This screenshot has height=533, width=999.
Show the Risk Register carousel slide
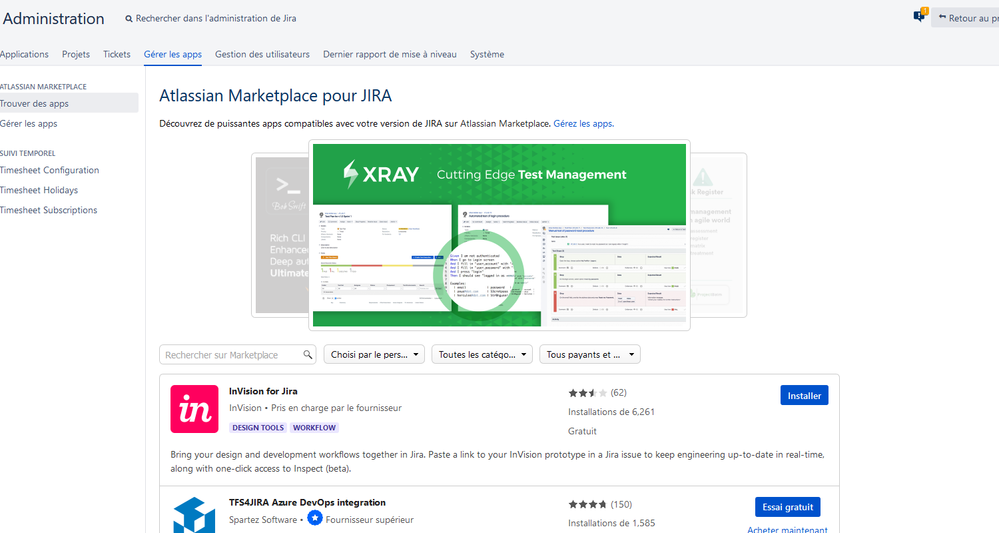coord(718,235)
